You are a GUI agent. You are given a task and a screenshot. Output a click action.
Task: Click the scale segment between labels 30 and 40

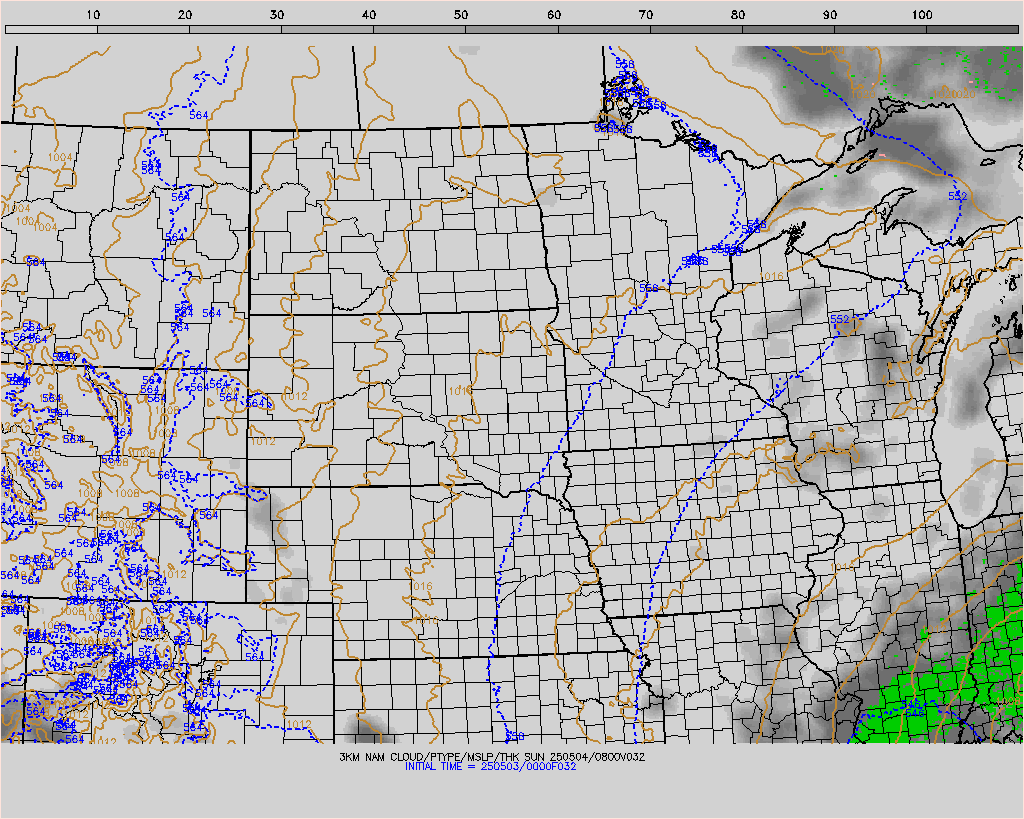[328, 29]
